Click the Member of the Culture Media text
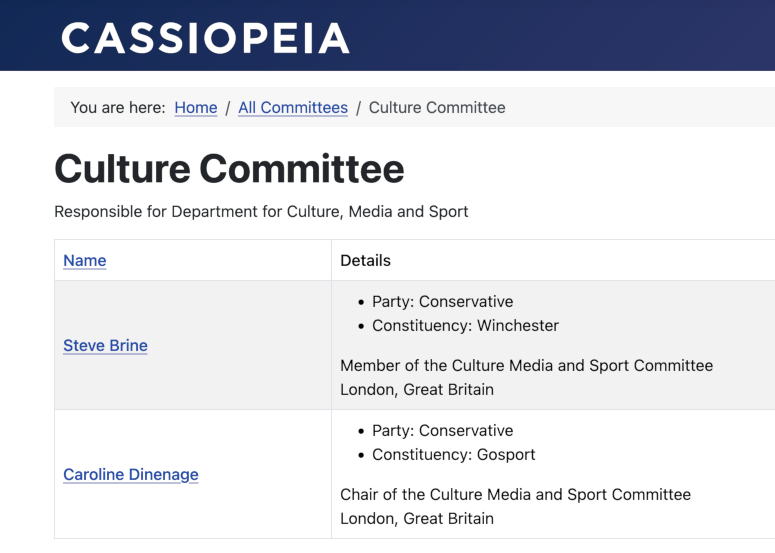 pos(526,366)
